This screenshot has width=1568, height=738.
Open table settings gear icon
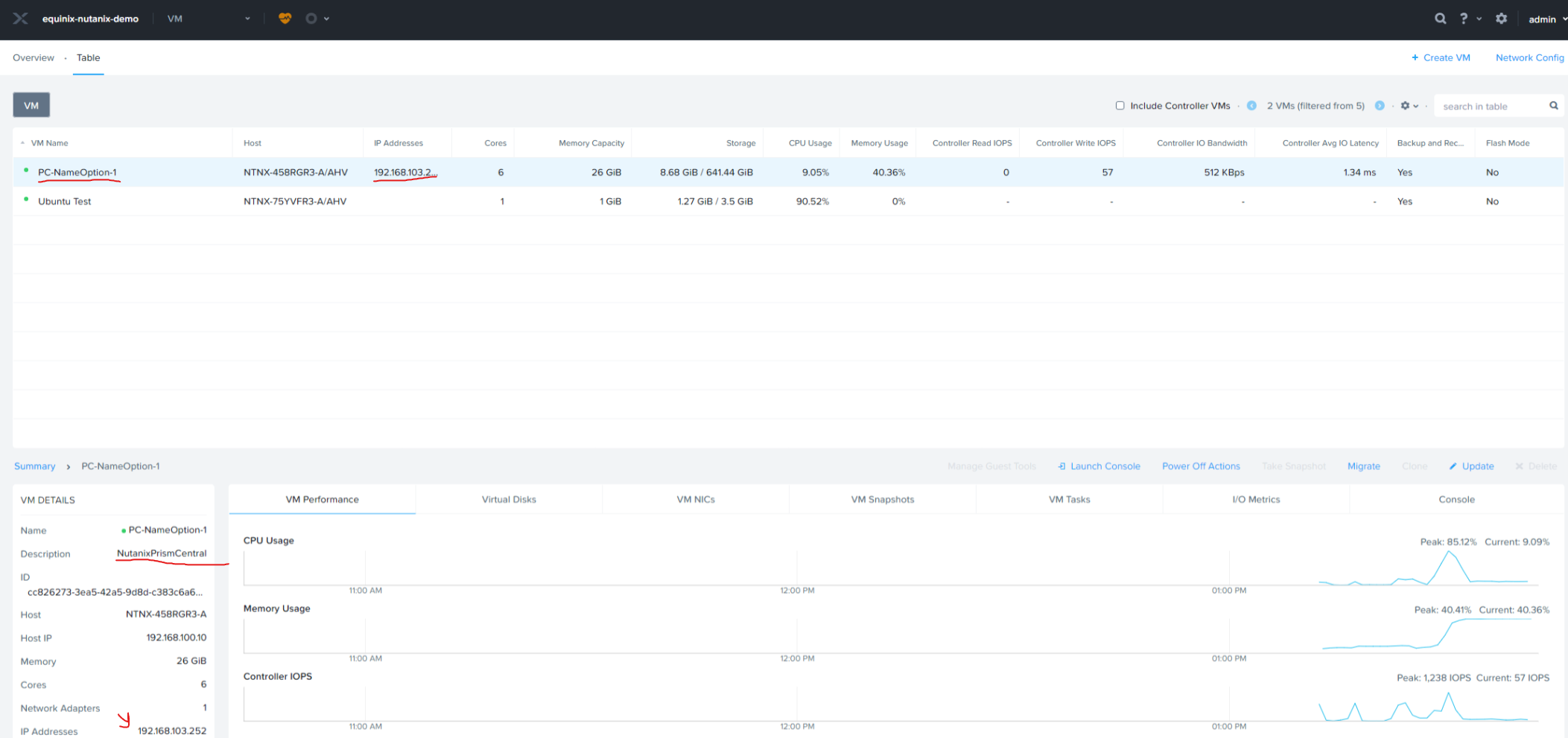[1405, 106]
